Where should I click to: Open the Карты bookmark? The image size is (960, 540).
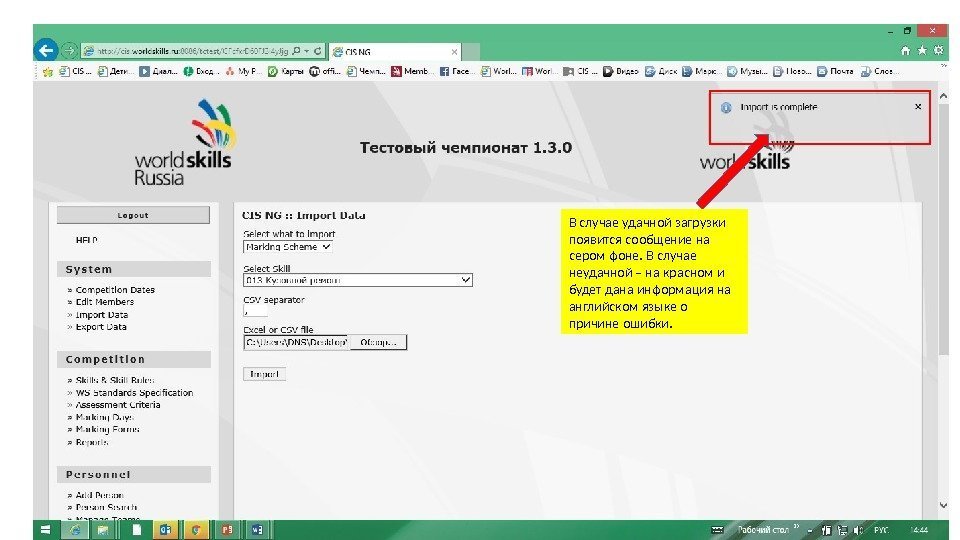285,72
